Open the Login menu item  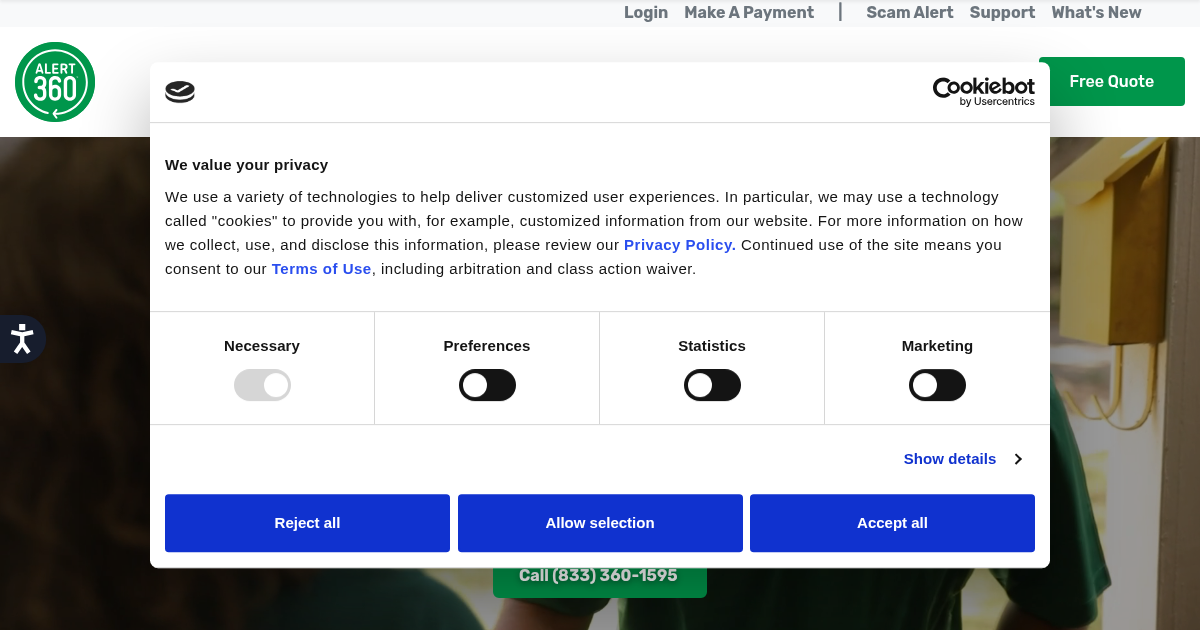646,13
